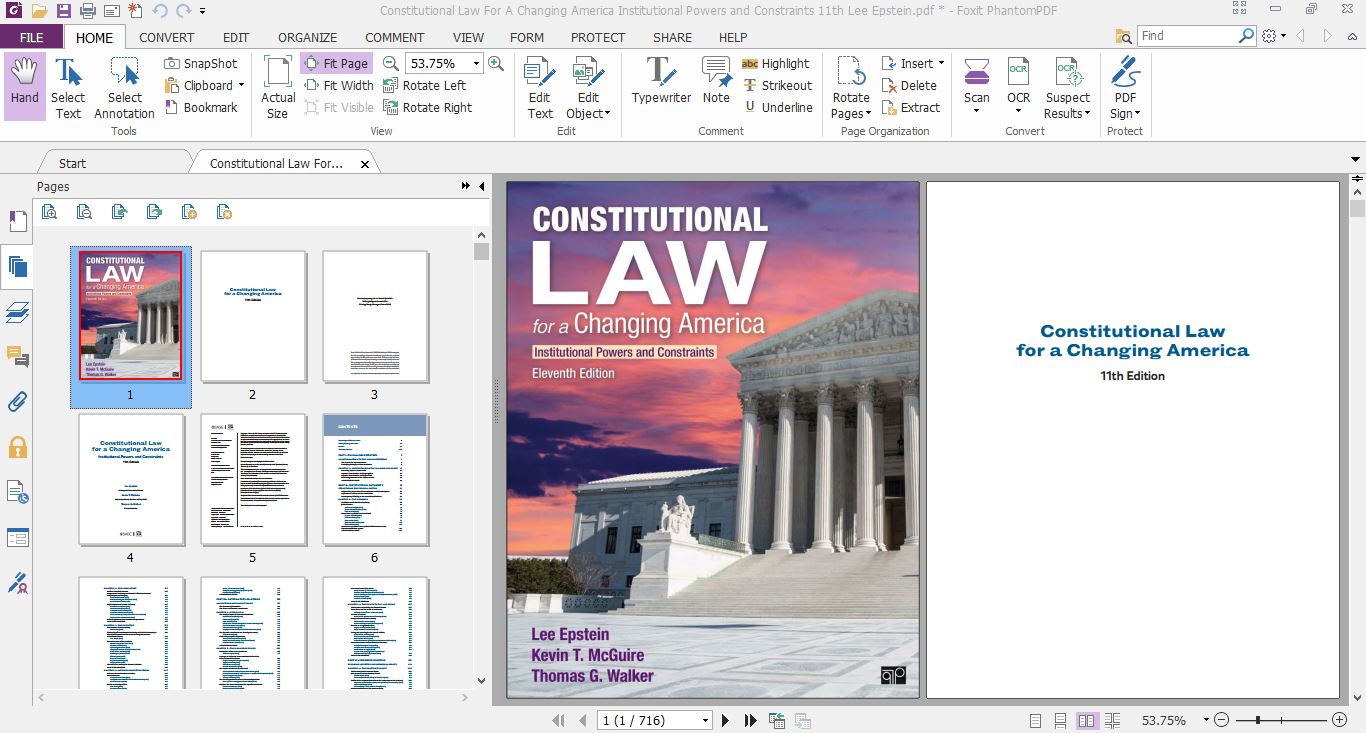Rotate the view left
Viewport: 1366px width, 733px height.
(424, 85)
